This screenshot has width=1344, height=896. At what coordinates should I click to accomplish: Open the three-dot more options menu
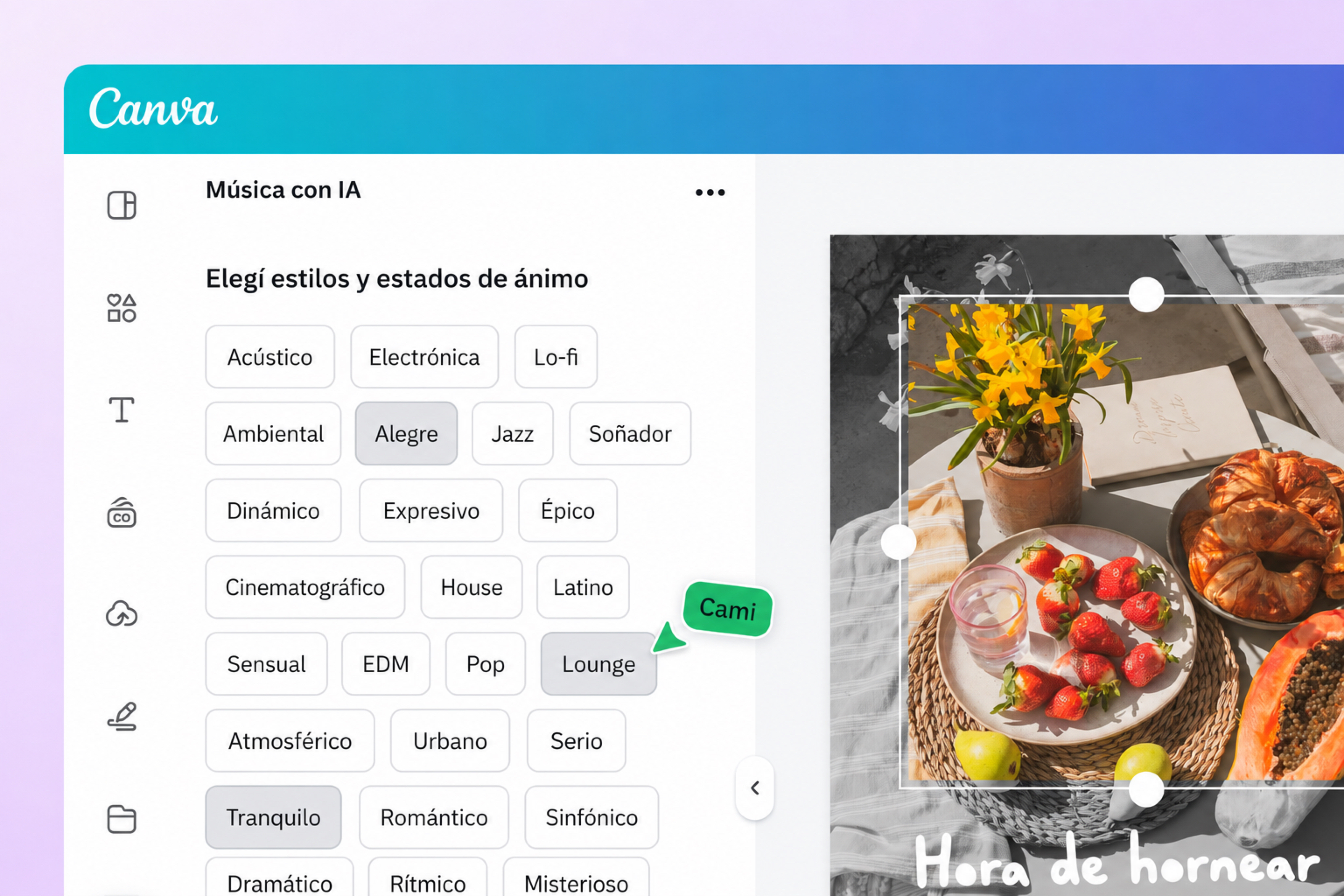point(710,193)
